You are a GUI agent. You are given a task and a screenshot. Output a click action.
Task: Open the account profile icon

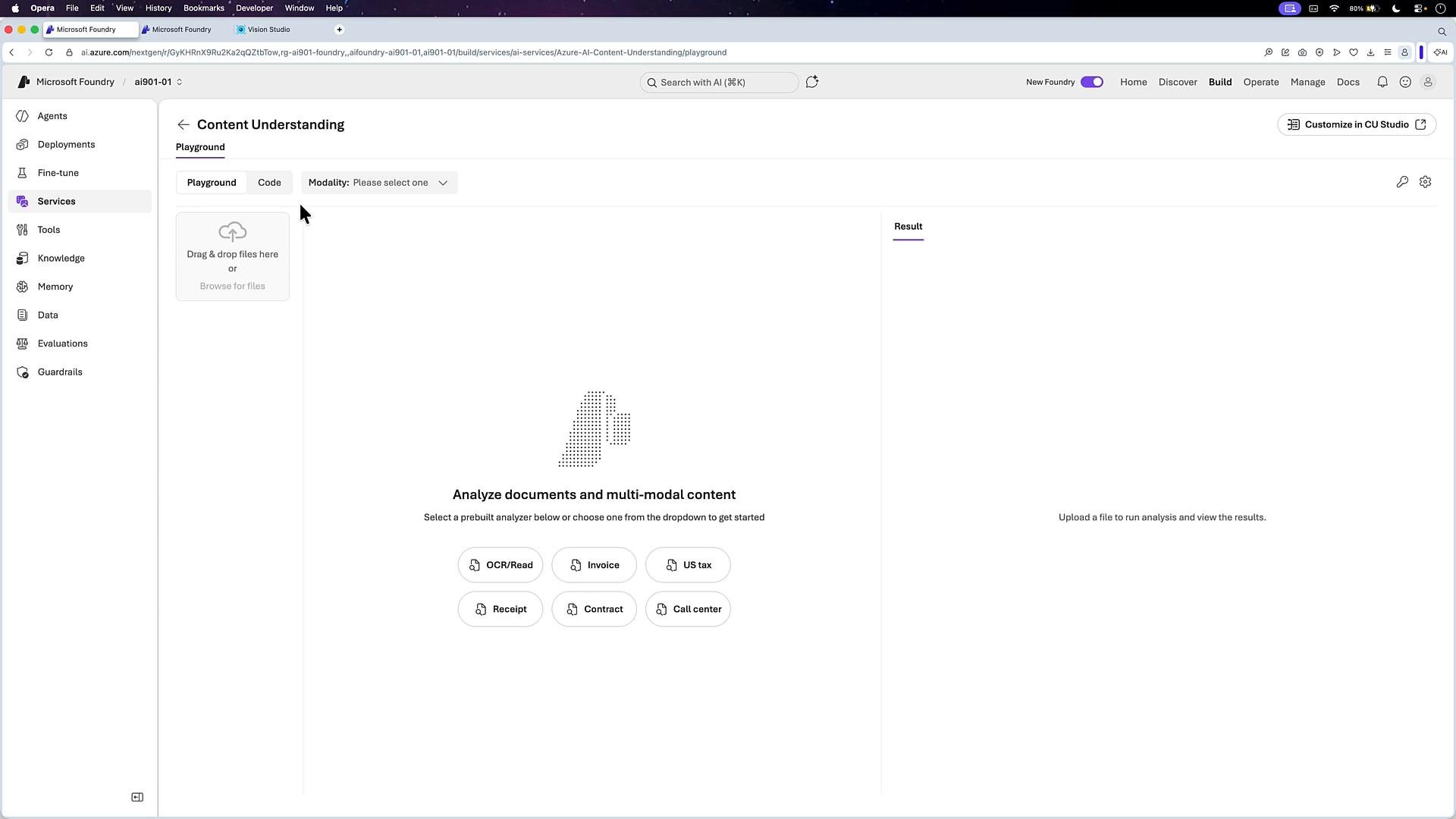click(1428, 82)
